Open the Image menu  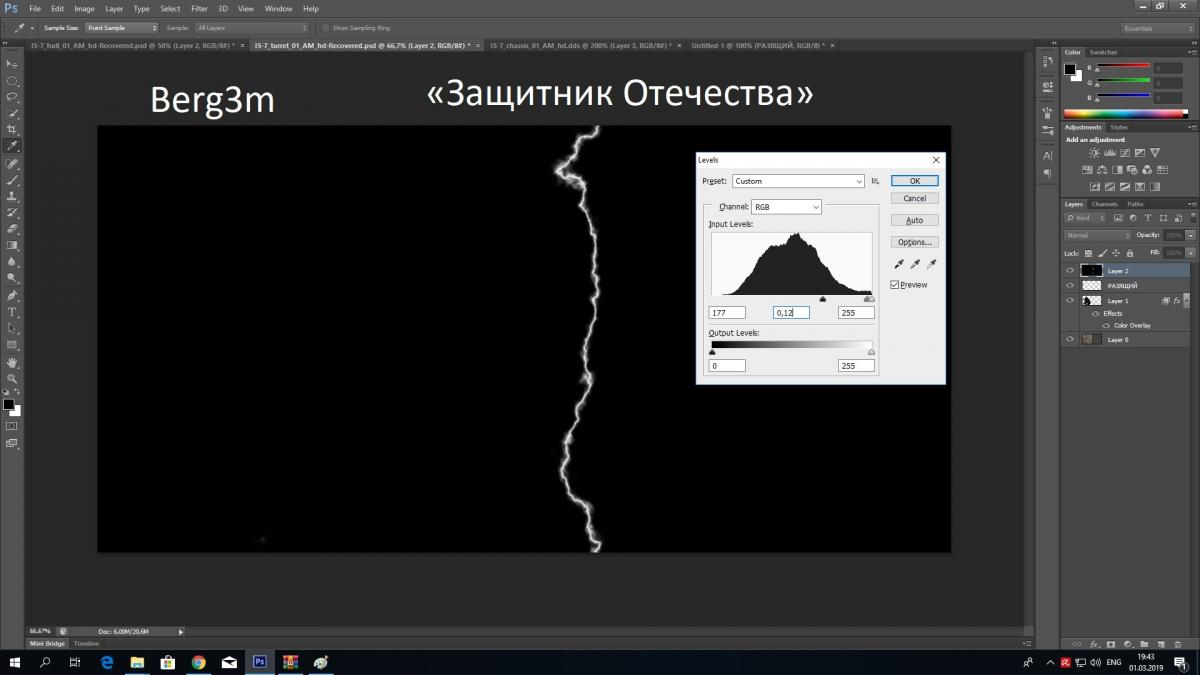click(x=84, y=8)
